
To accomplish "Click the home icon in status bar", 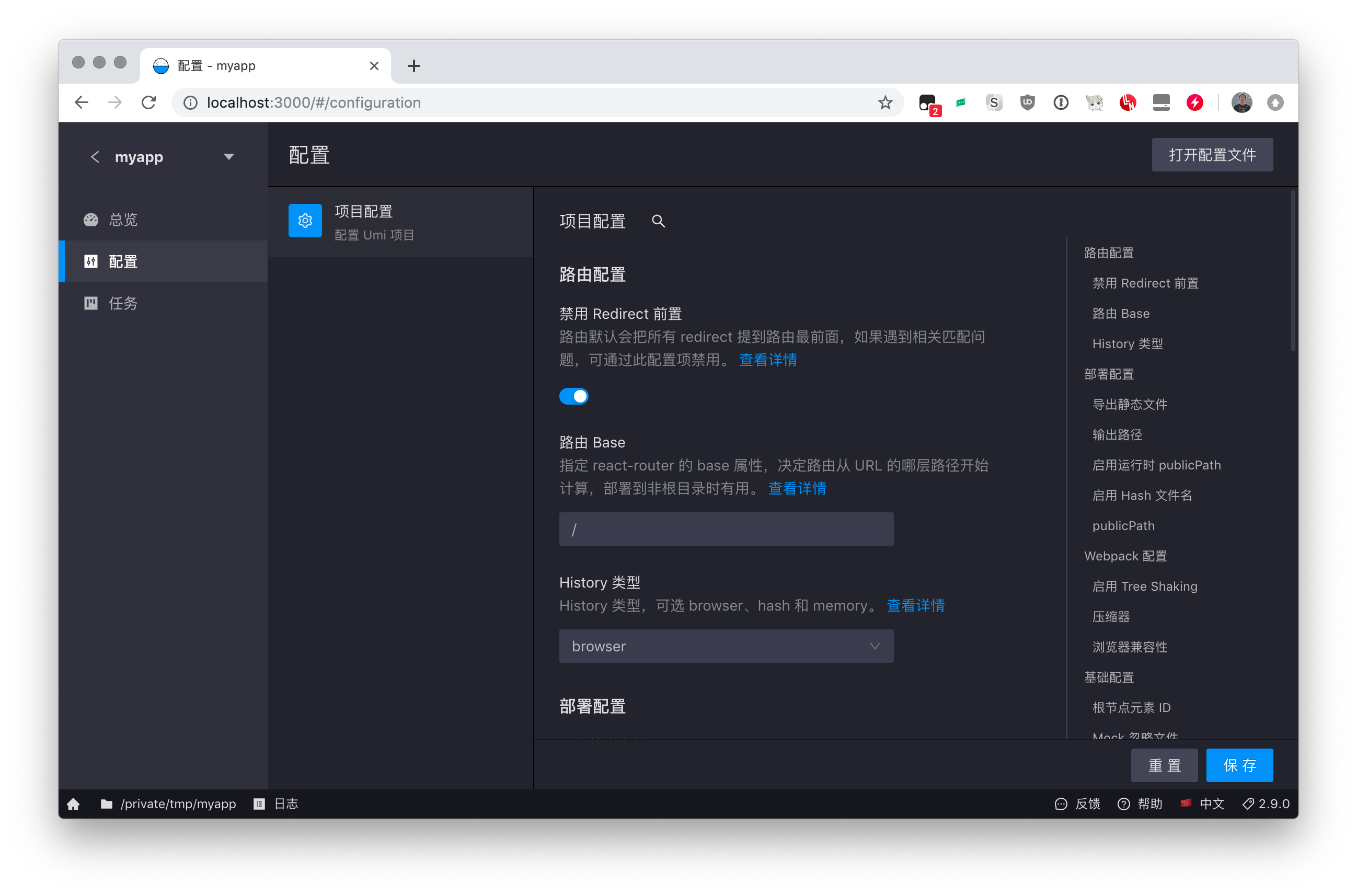I will click(x=73, y=804).
